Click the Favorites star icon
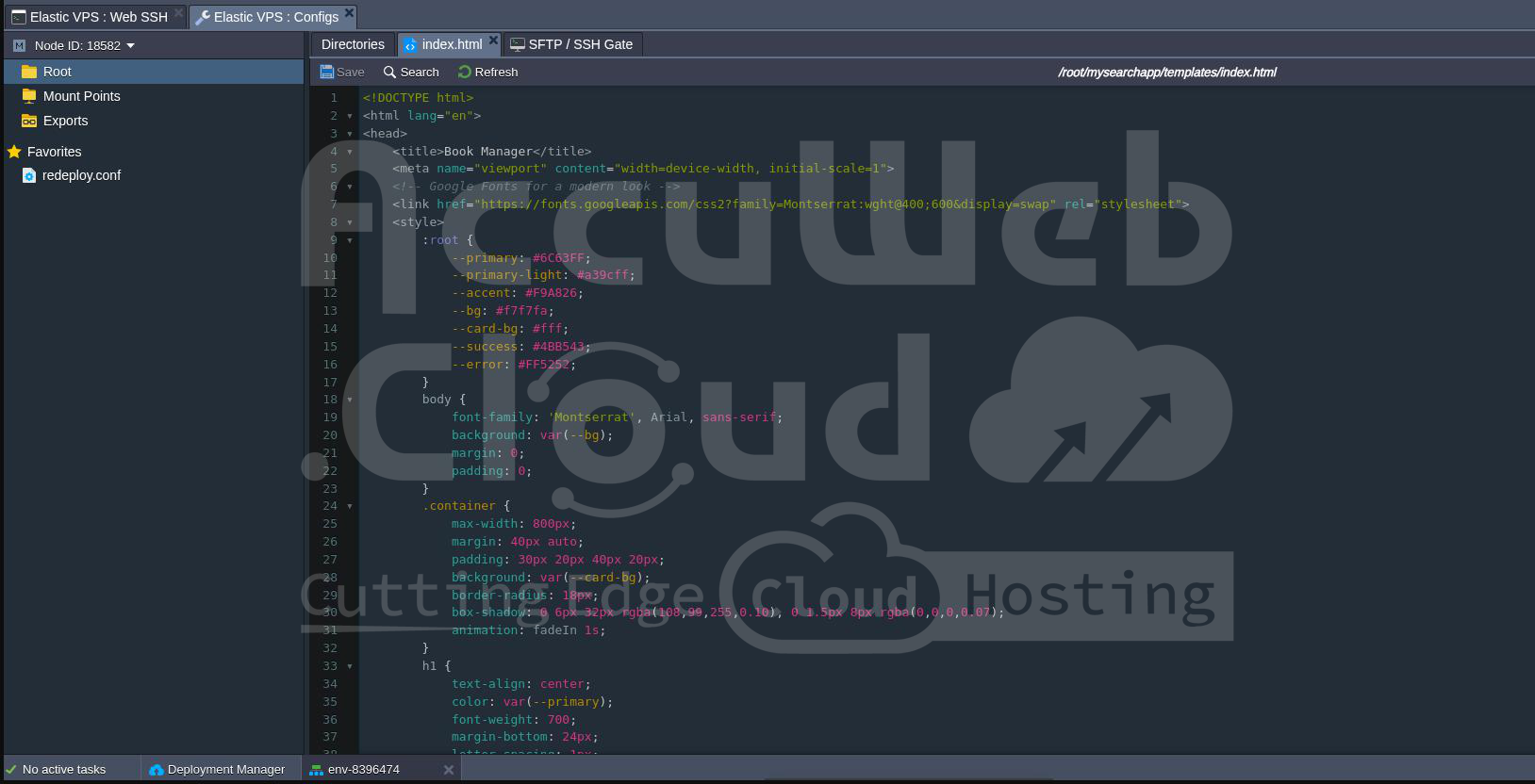This screenshot has width=1535, height=784. 14,152
